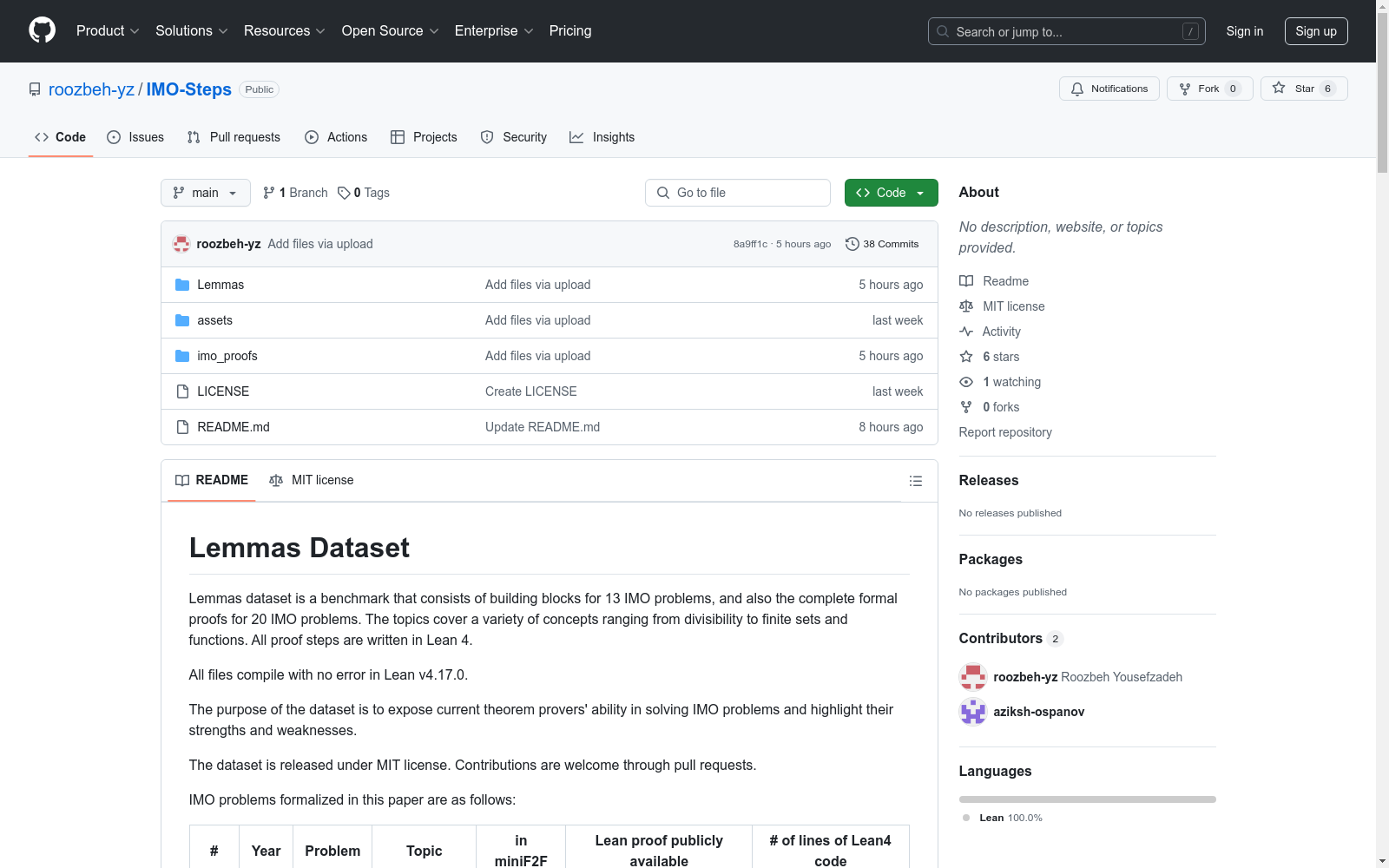Viewport: 1389px width, 868px height.
Task: Expand the Open Source menu
Action: [x=391, y=31]
